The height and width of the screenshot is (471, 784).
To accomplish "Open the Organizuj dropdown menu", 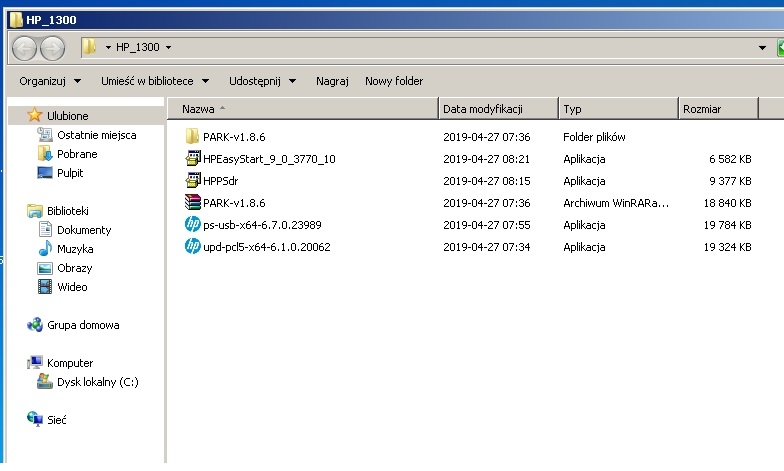I will [50, 81].
